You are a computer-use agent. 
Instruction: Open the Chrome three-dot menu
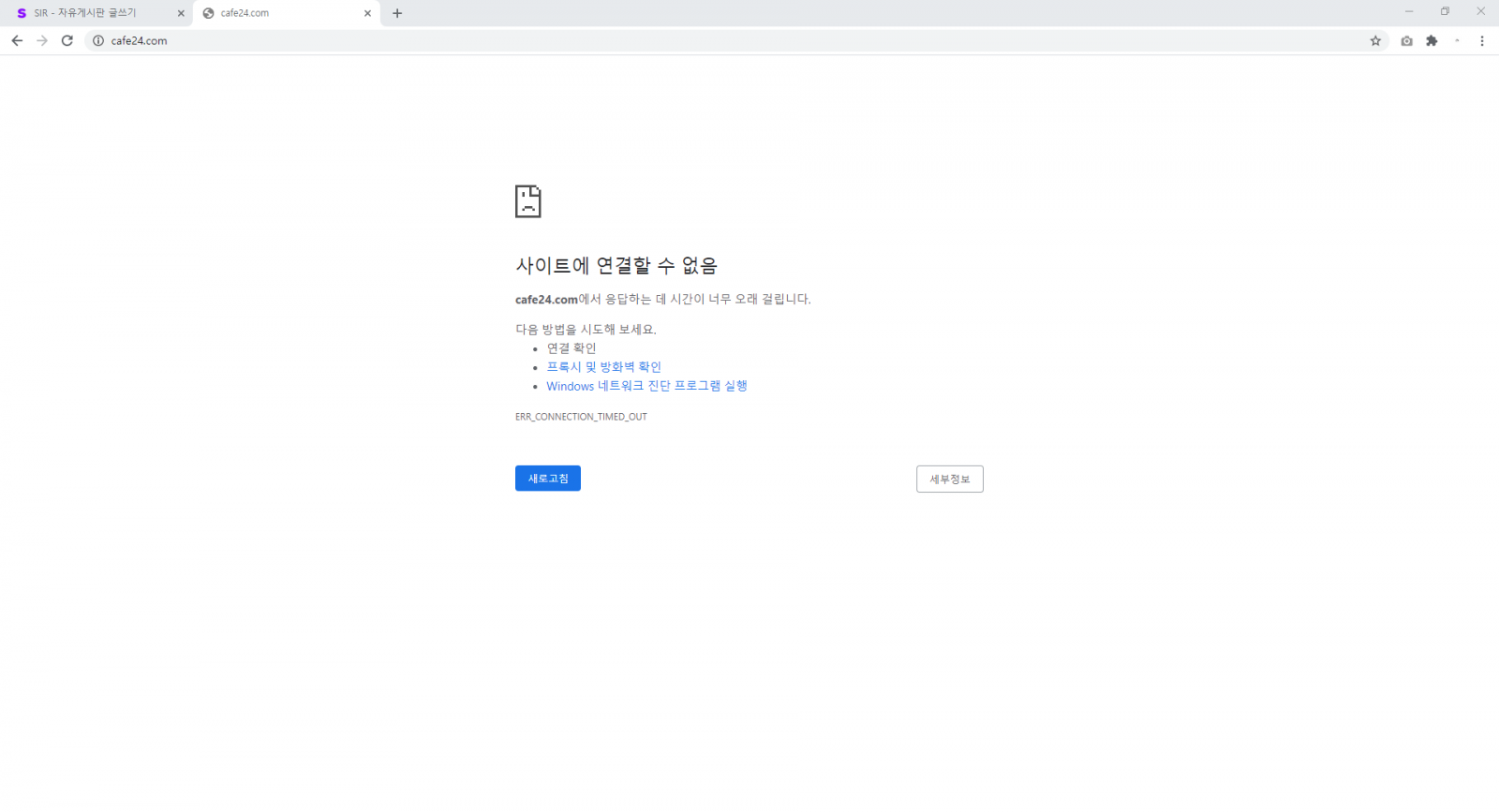pyautogui.click(x=1482, y=40)
